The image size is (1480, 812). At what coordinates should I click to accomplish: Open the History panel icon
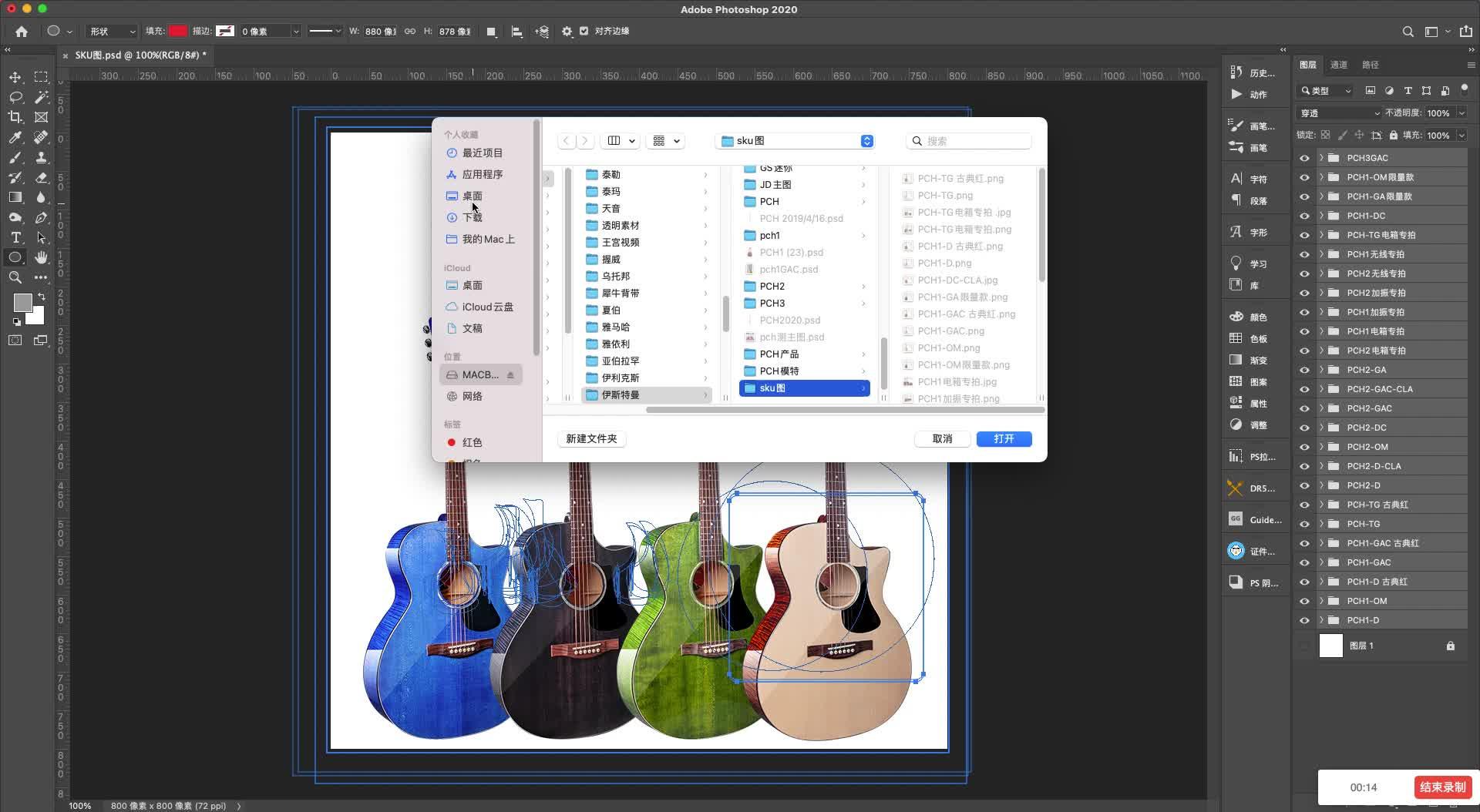click(x=1236, y=72)
